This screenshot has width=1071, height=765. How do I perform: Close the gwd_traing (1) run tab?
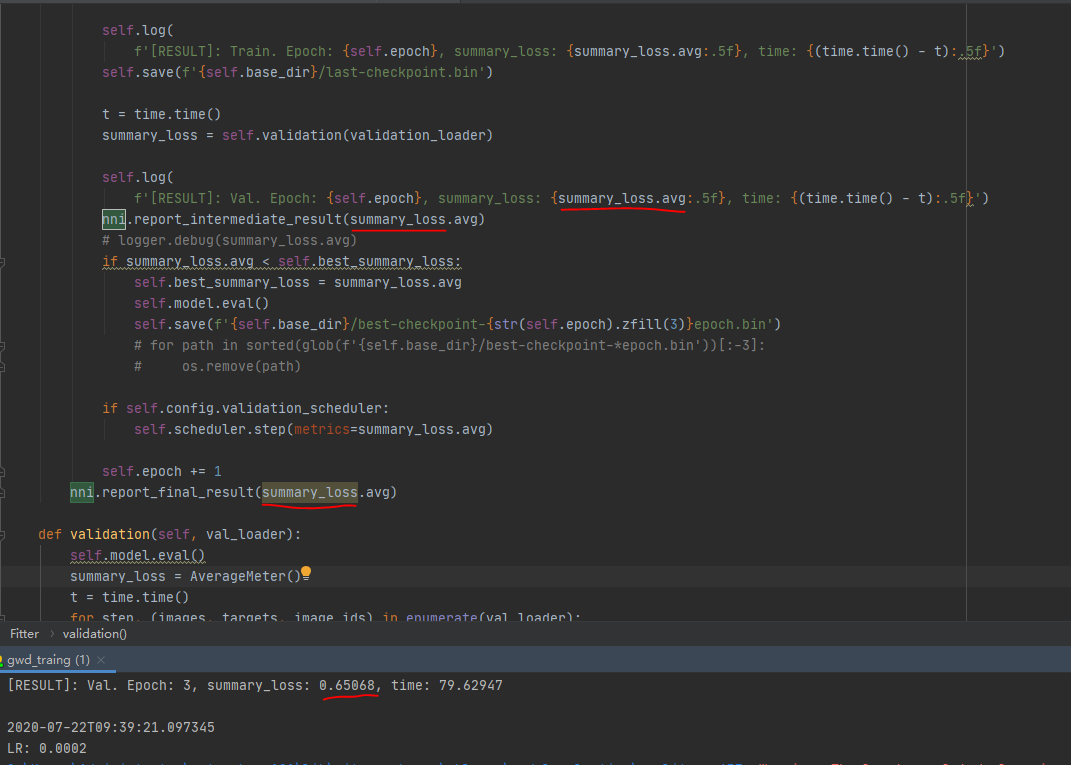click(x=101, y=660)
